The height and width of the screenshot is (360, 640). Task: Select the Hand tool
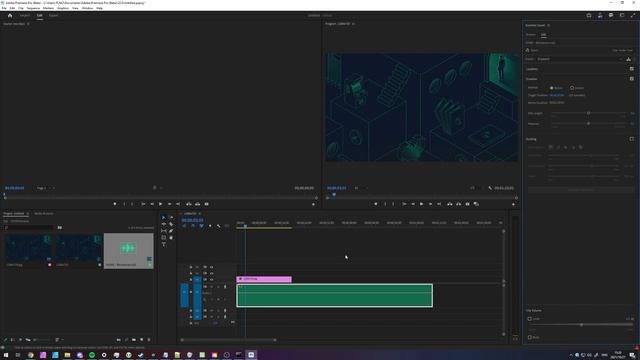tap(171, 238)
